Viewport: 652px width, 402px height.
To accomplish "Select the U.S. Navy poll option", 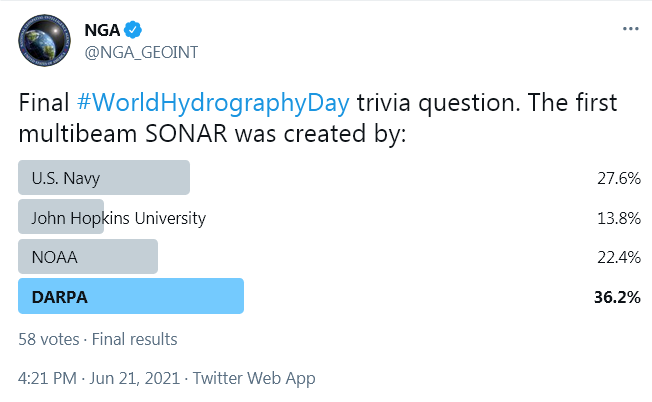I will click(x=104, y=178).
